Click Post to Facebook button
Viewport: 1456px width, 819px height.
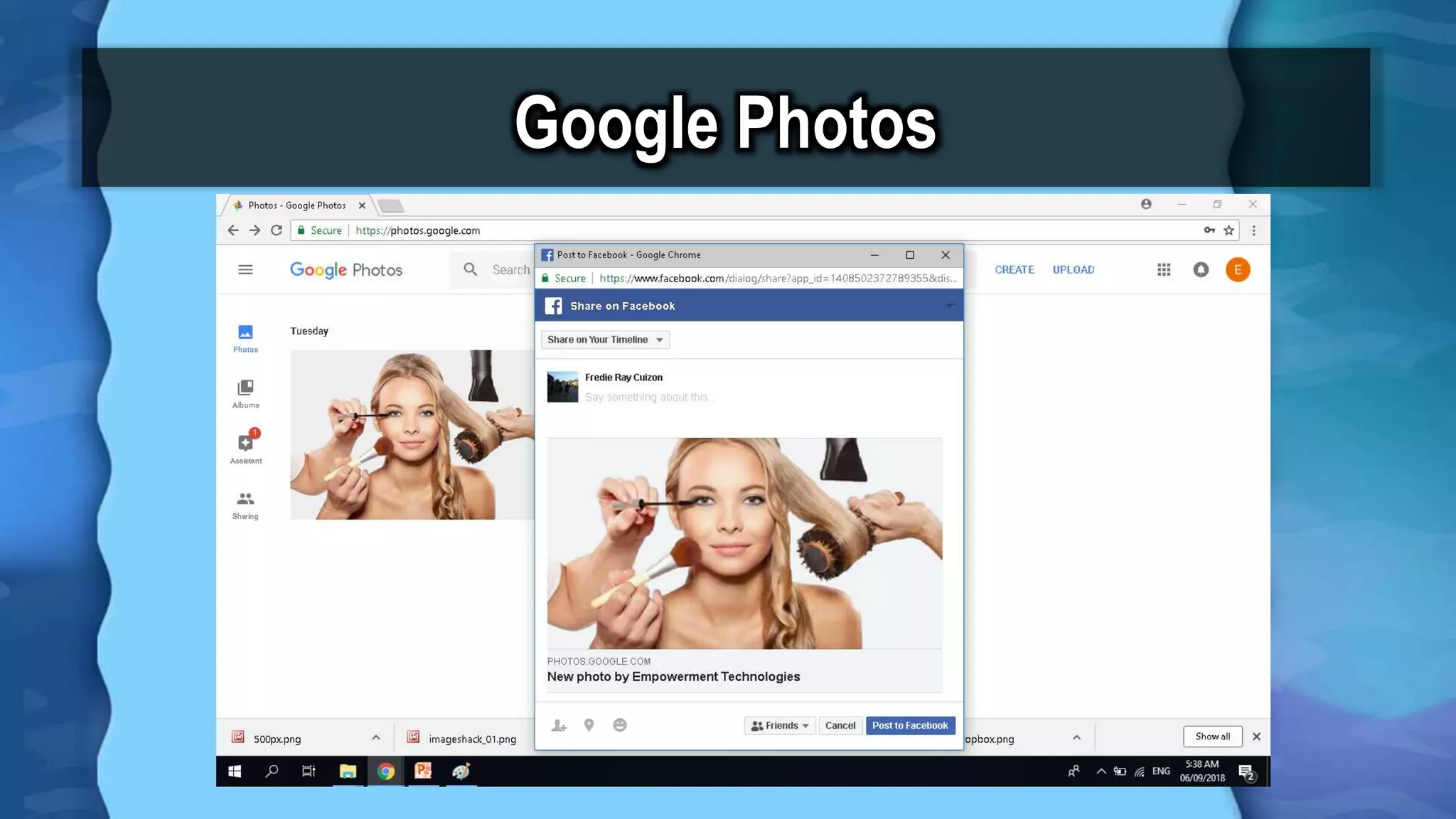pyautogui.click(x=910, y=726)
